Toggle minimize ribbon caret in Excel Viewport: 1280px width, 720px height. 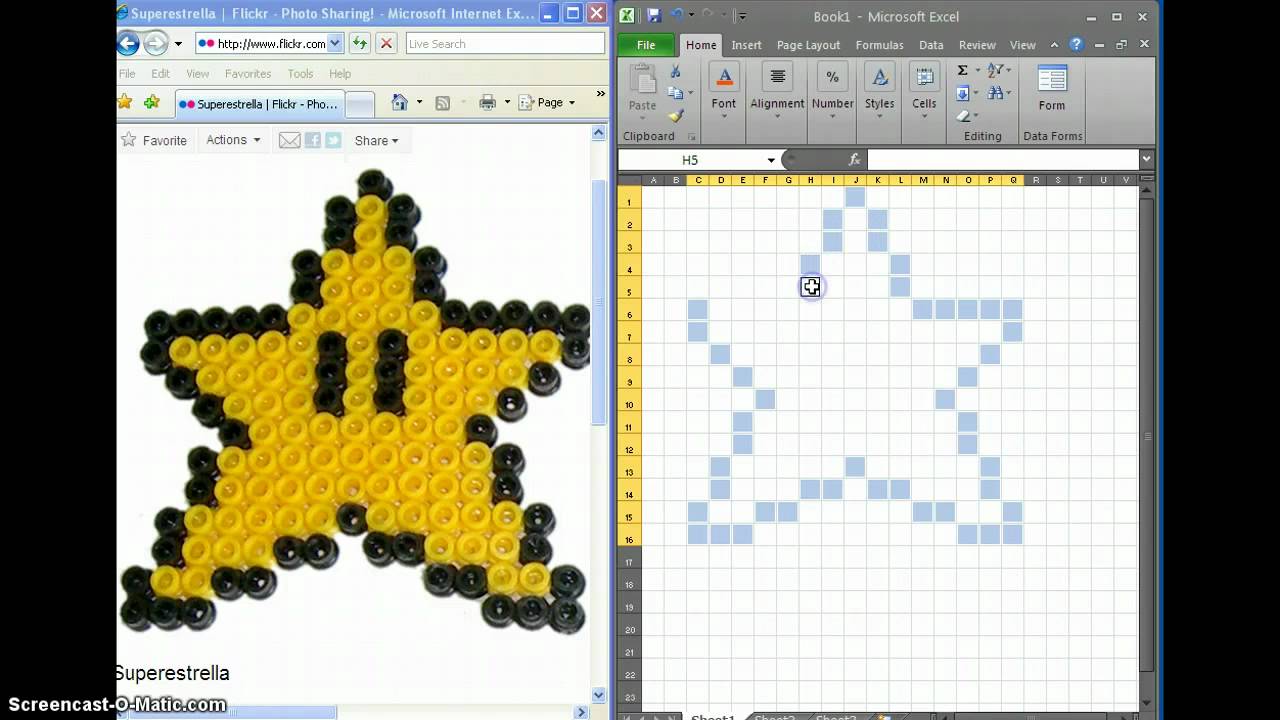(x=1054, y=45)
